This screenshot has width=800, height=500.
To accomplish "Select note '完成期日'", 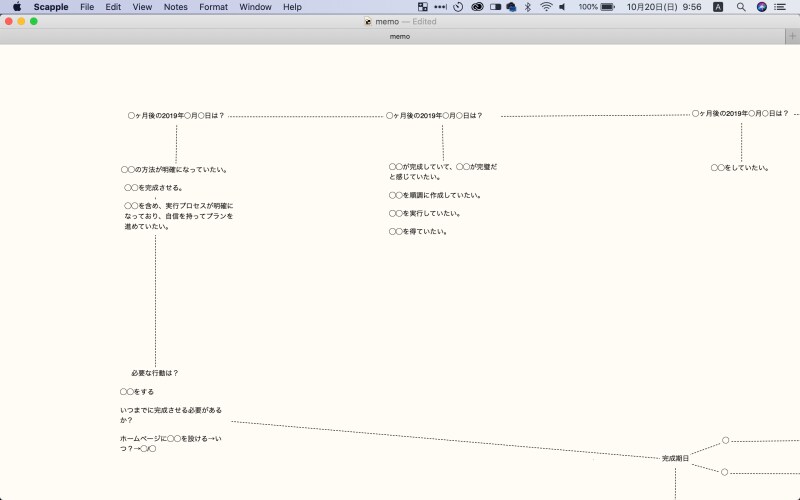I will [675, 458].
